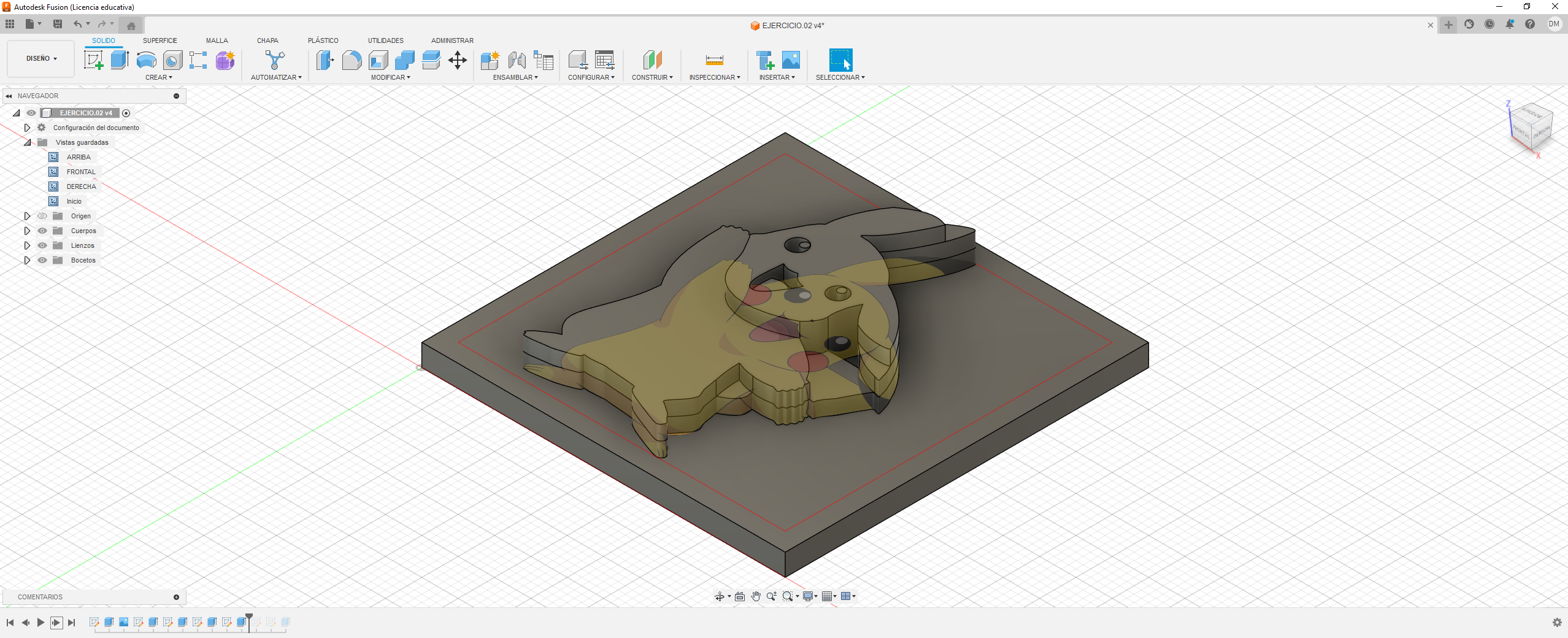Switch to the ADMINISTRAR tab
The image size is (1568, 638).
pyautogui.click(x=452, y=40)
